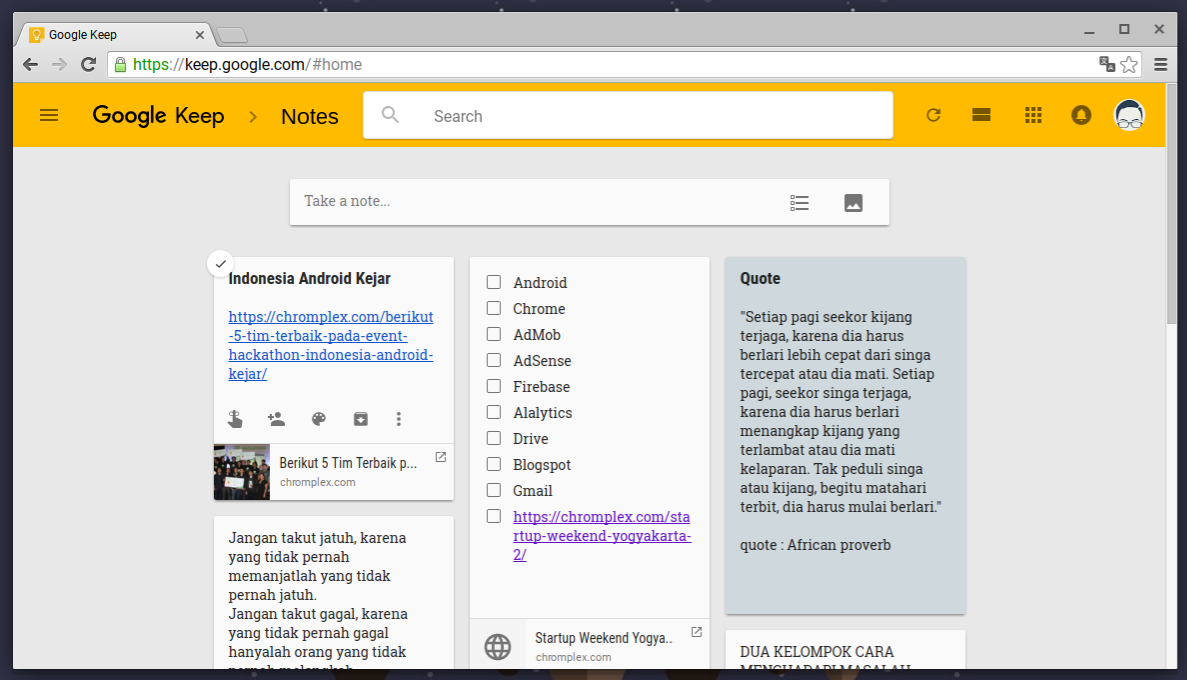This screenshot has width=1187, height=680.
Task: Open a new browser tab
Action: point(232,35)
